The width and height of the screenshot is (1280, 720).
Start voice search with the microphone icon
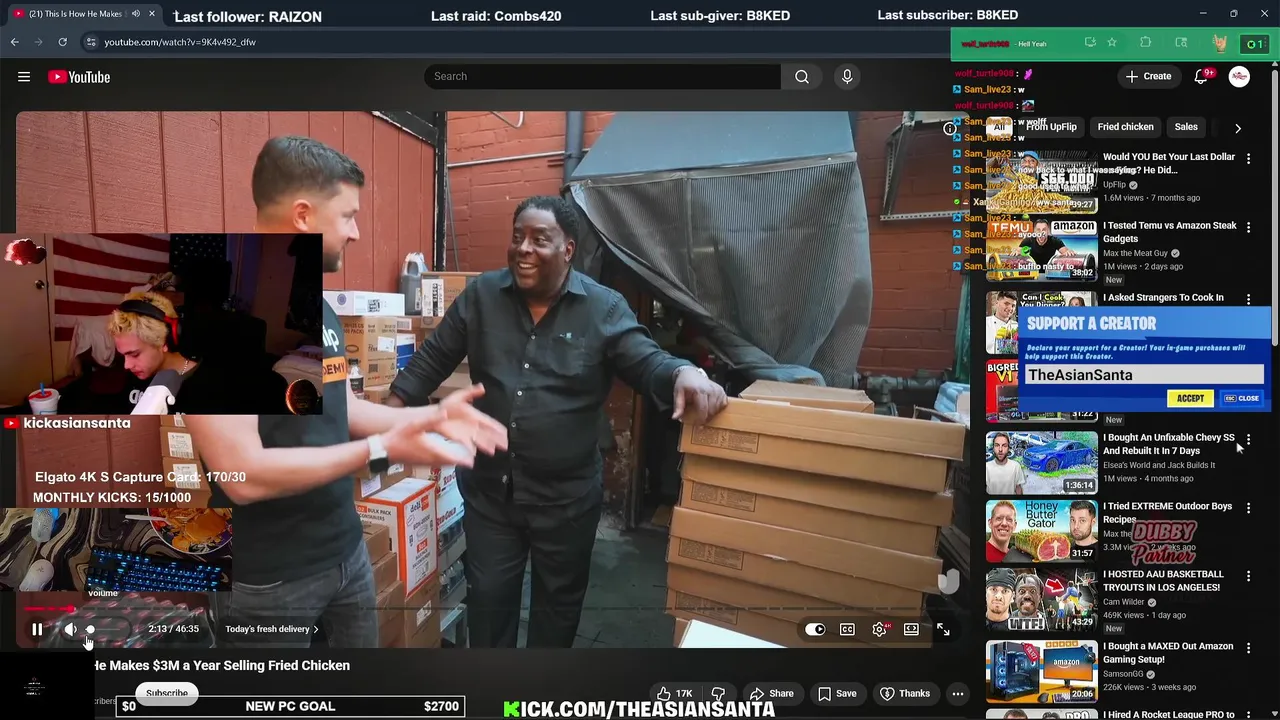pos(847,76)
